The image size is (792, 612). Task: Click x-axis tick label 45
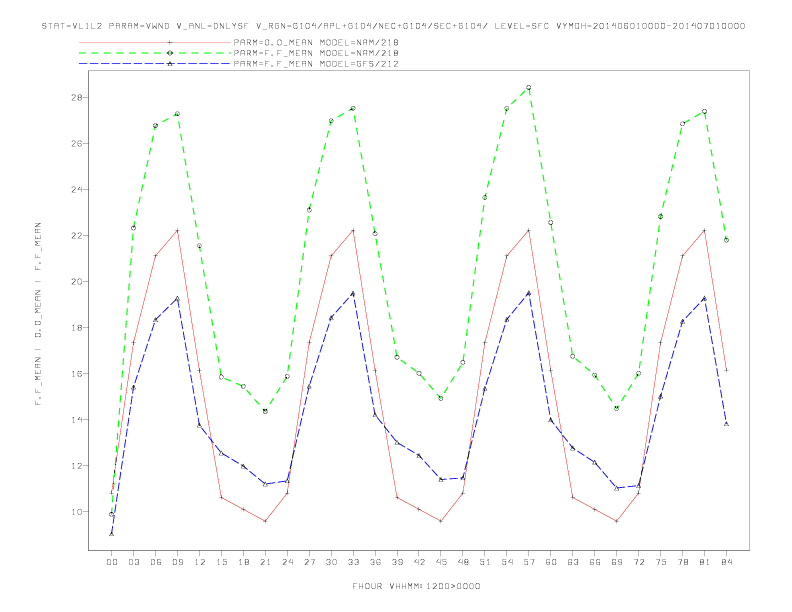pyautogui.click(x=441, y=562)
